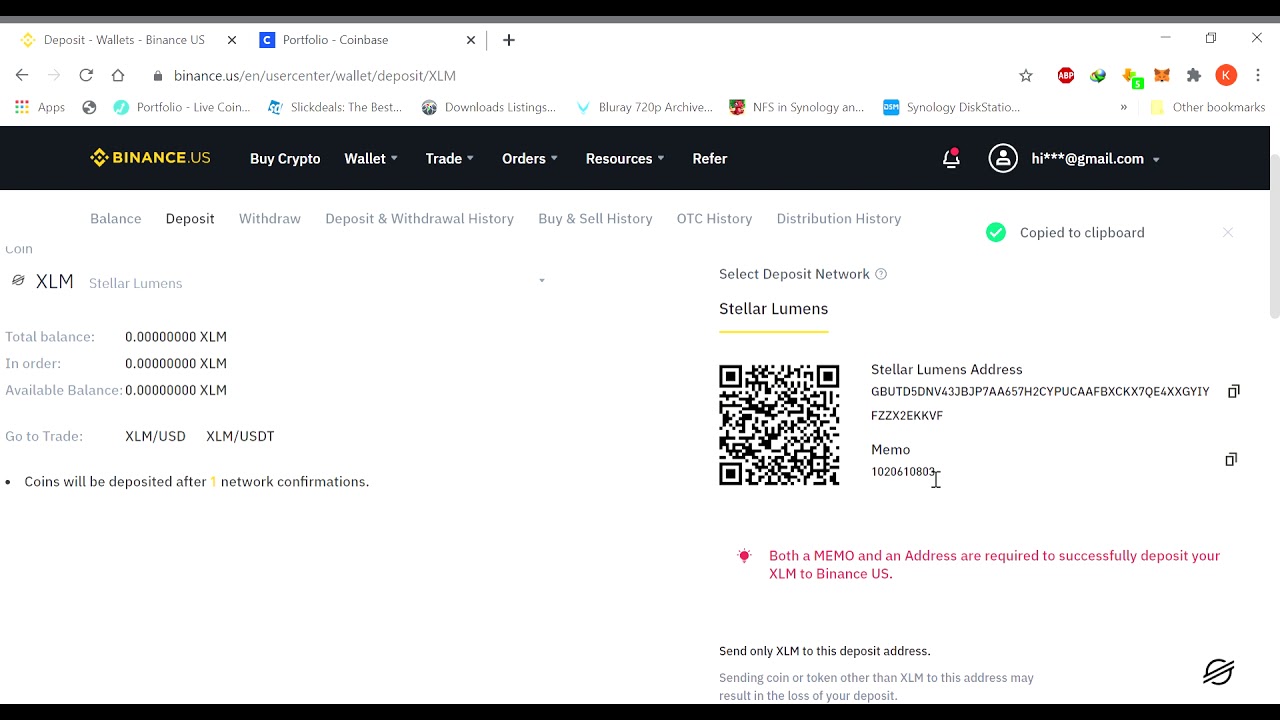Select the Stellar Lumens network tab

point(773,309)
